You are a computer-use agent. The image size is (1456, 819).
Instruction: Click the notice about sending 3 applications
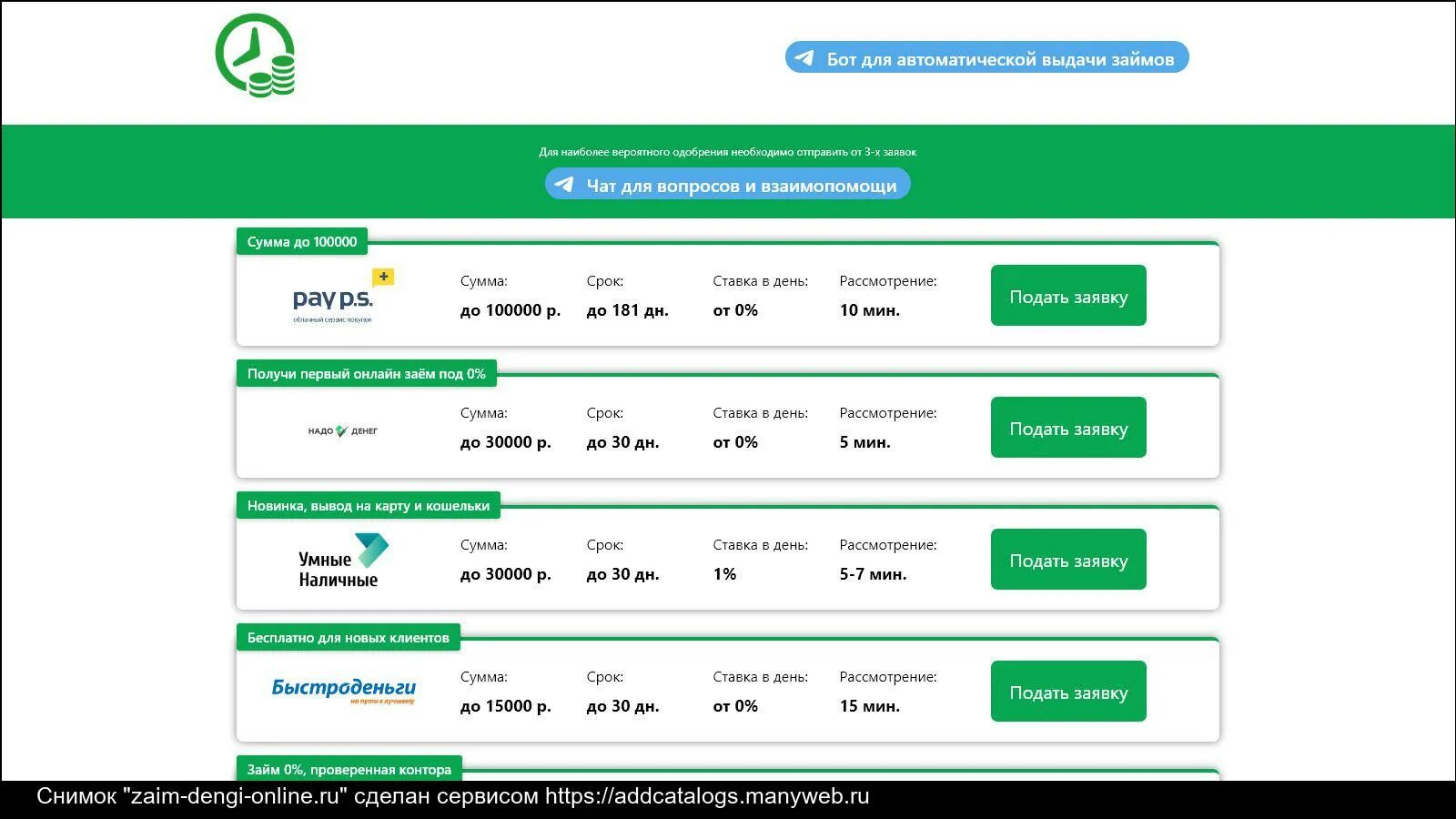click(728, 152)
